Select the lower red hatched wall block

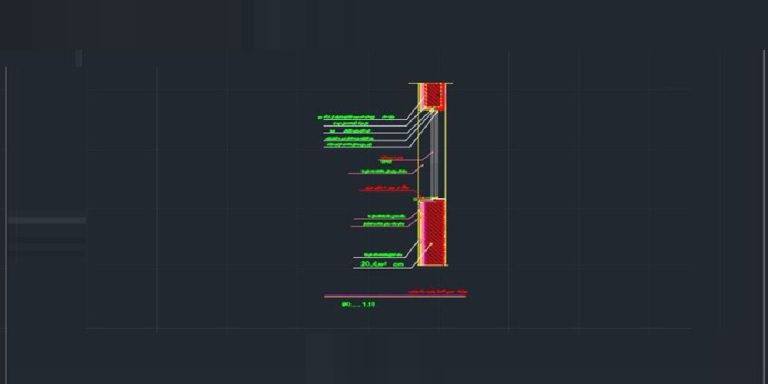[433, 232]
